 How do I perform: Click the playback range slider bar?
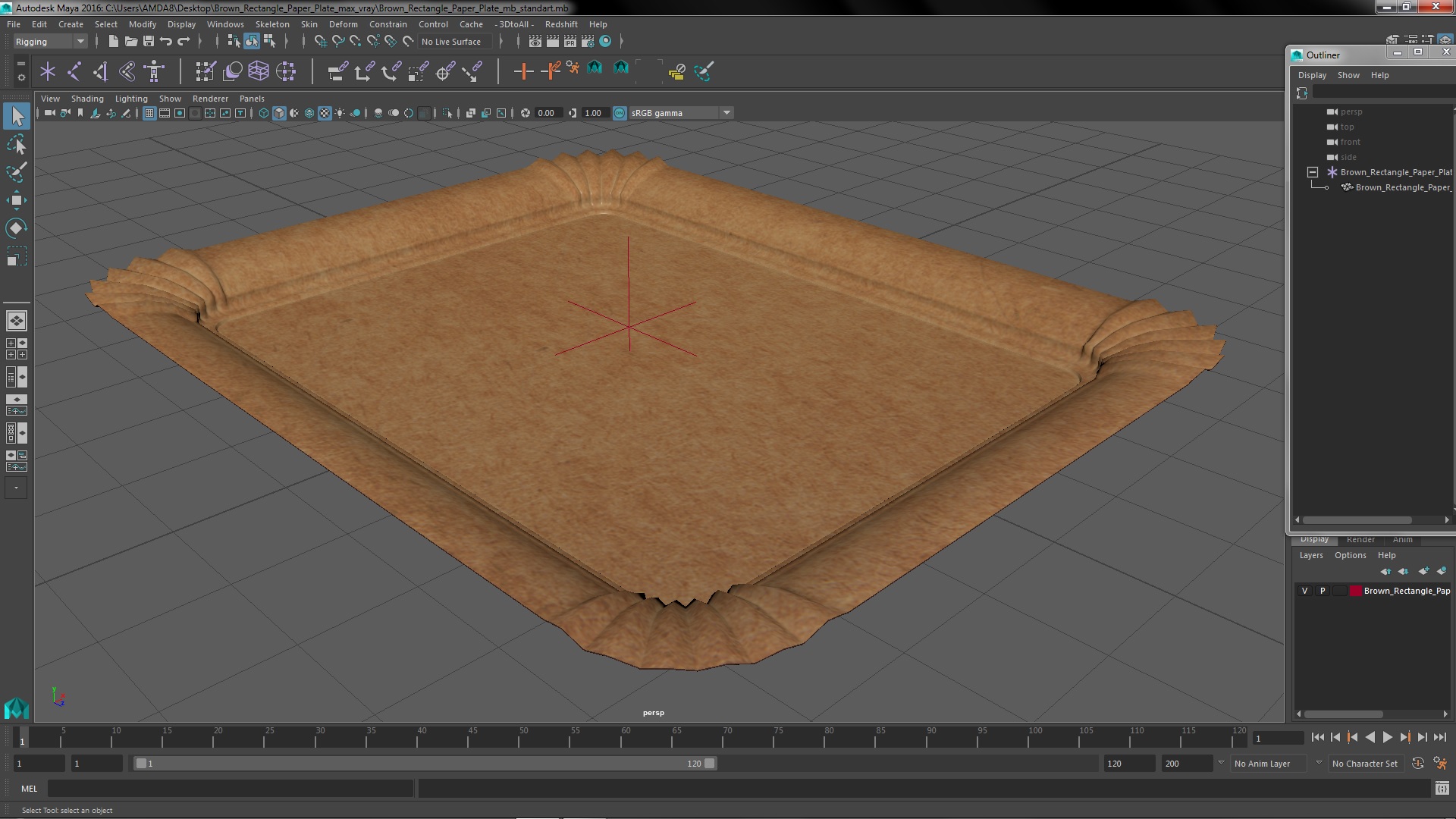(x=425, y=764)
